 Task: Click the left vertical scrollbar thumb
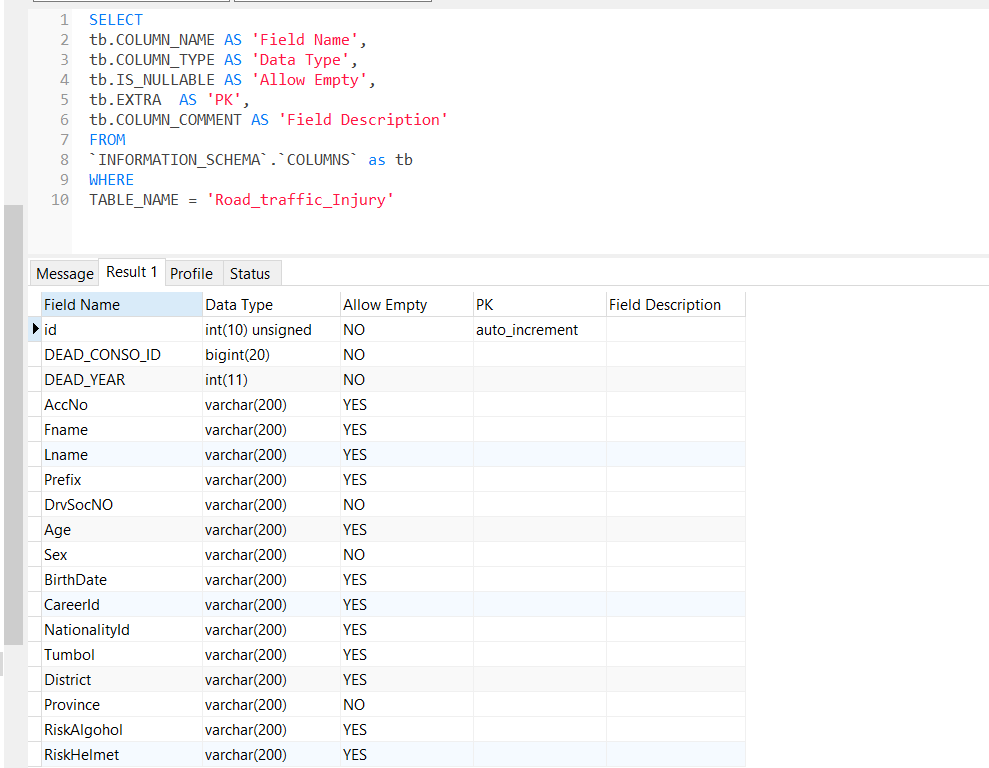click(x=13, y=424)
